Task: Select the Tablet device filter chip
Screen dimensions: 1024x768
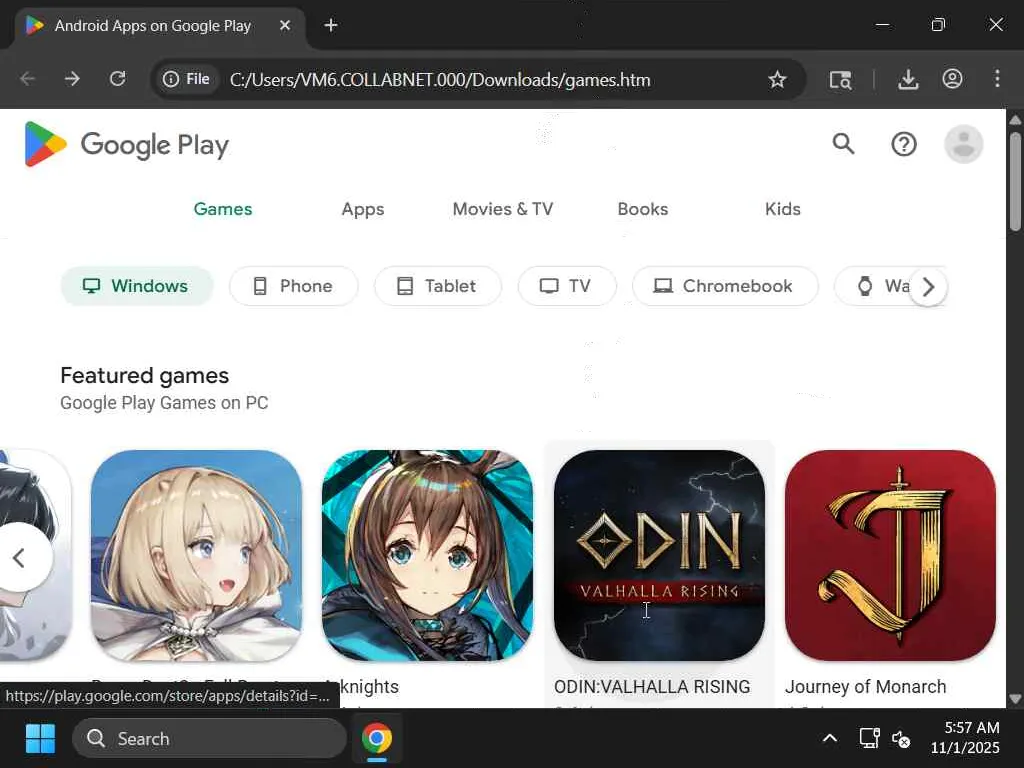Action: [438, 286]
